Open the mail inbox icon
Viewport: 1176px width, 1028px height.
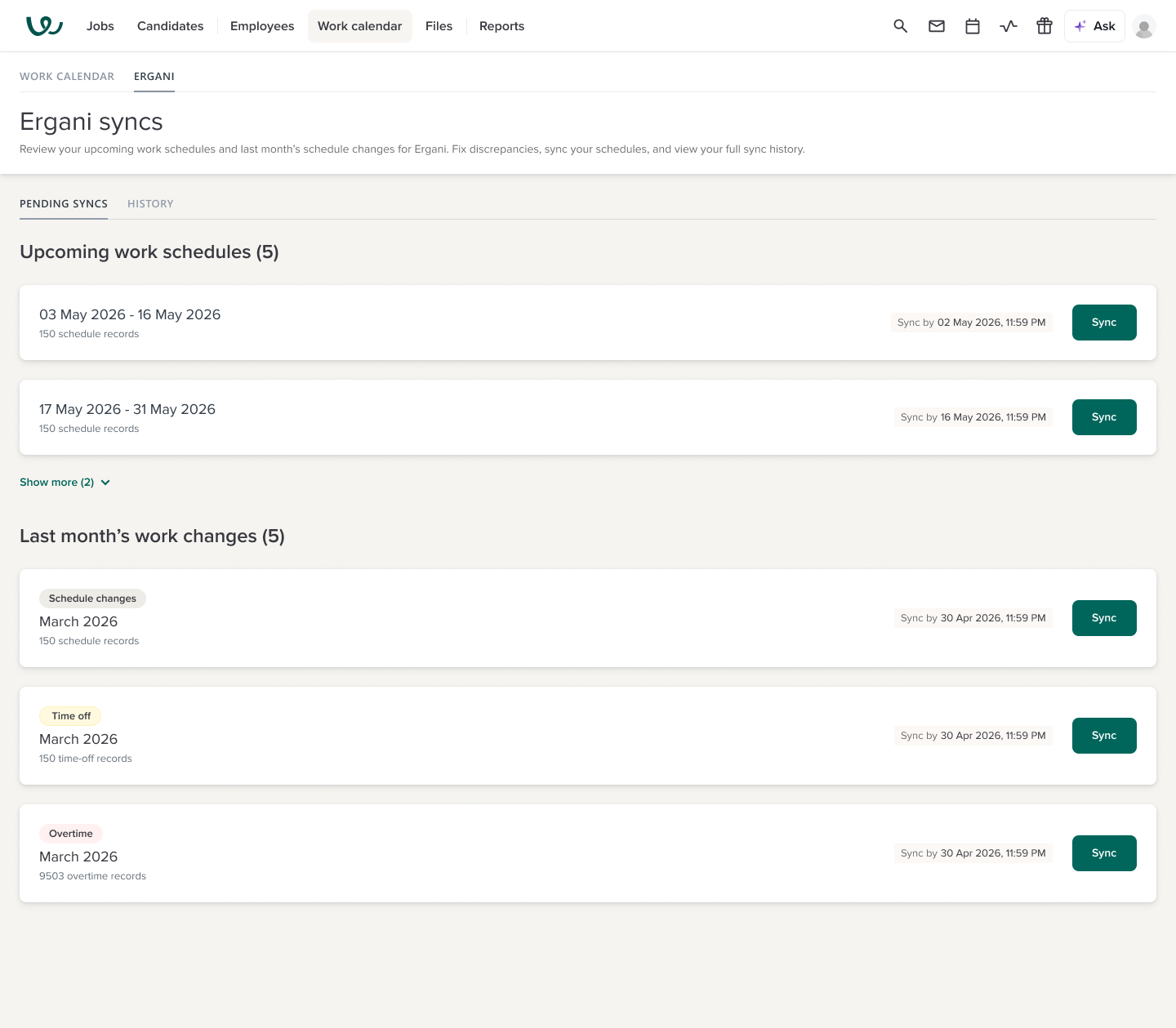point(937,26)
